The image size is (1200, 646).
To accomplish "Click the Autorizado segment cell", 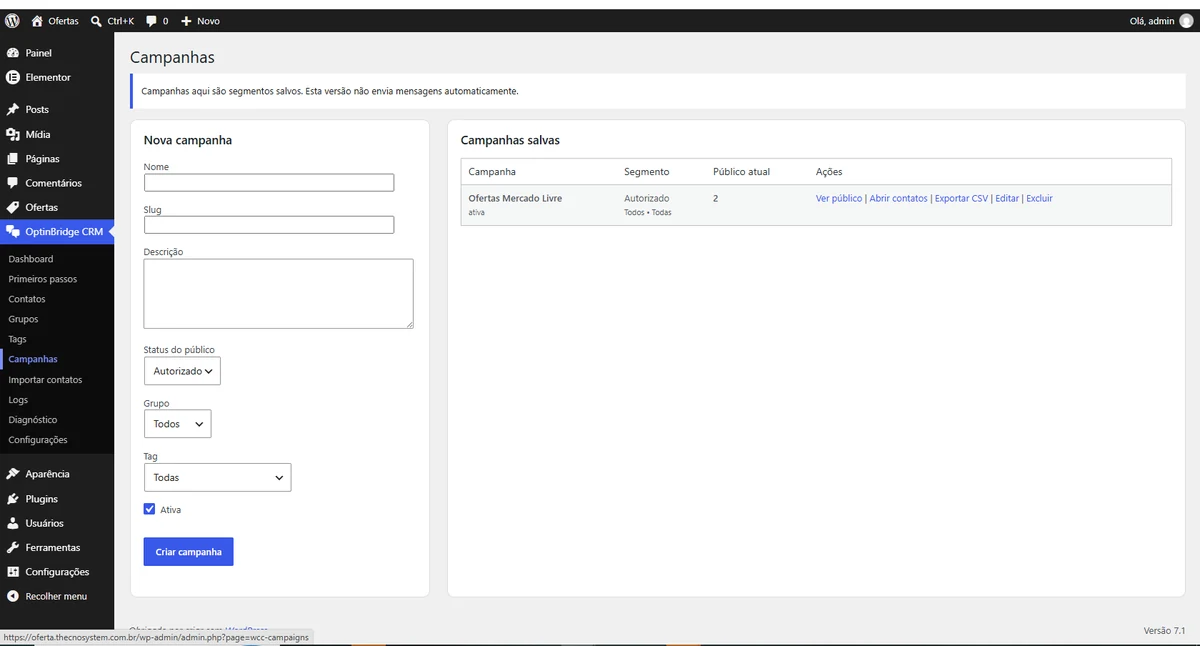I will [646, 198].
